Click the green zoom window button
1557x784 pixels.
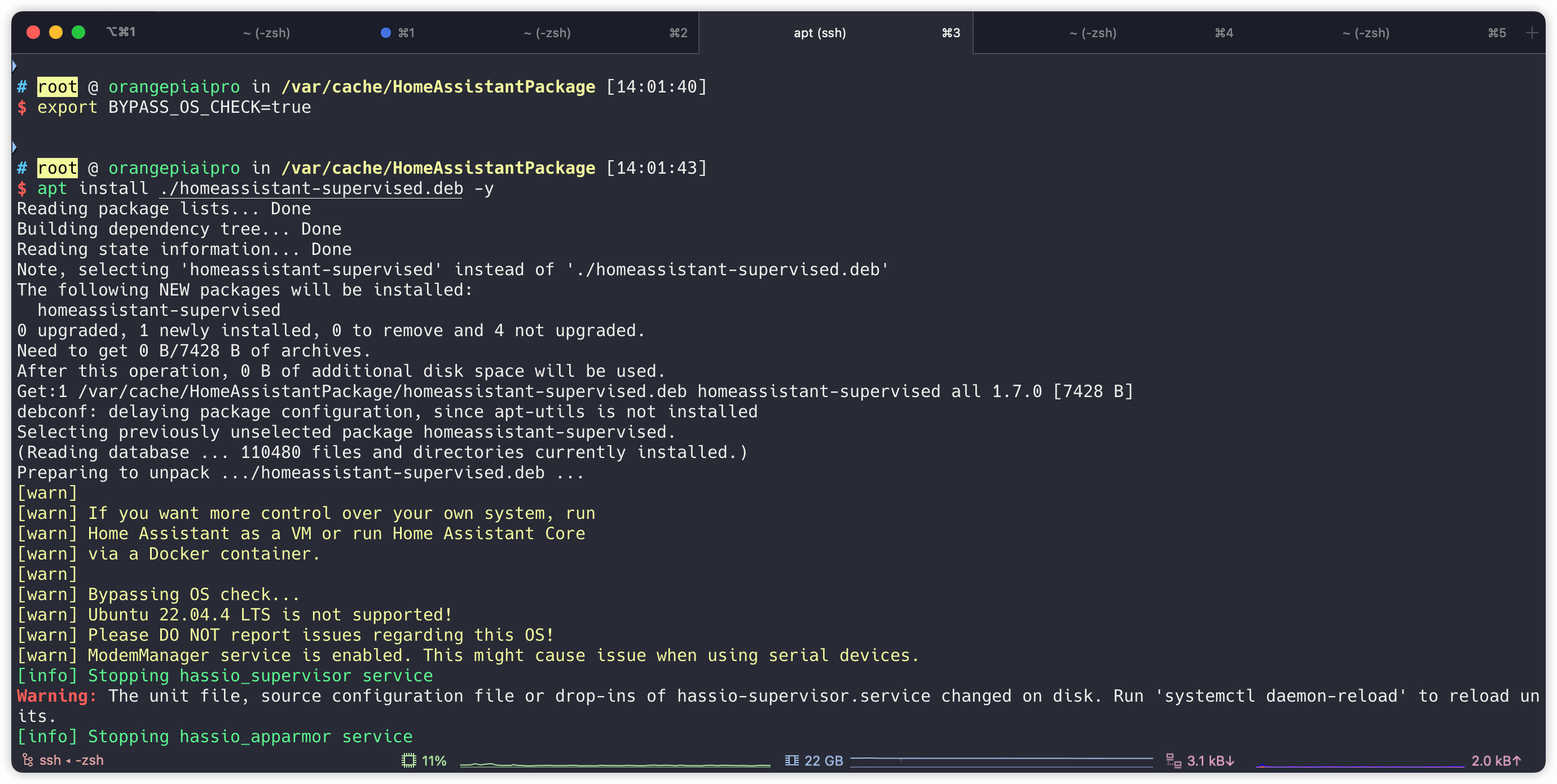click(78, 32)
